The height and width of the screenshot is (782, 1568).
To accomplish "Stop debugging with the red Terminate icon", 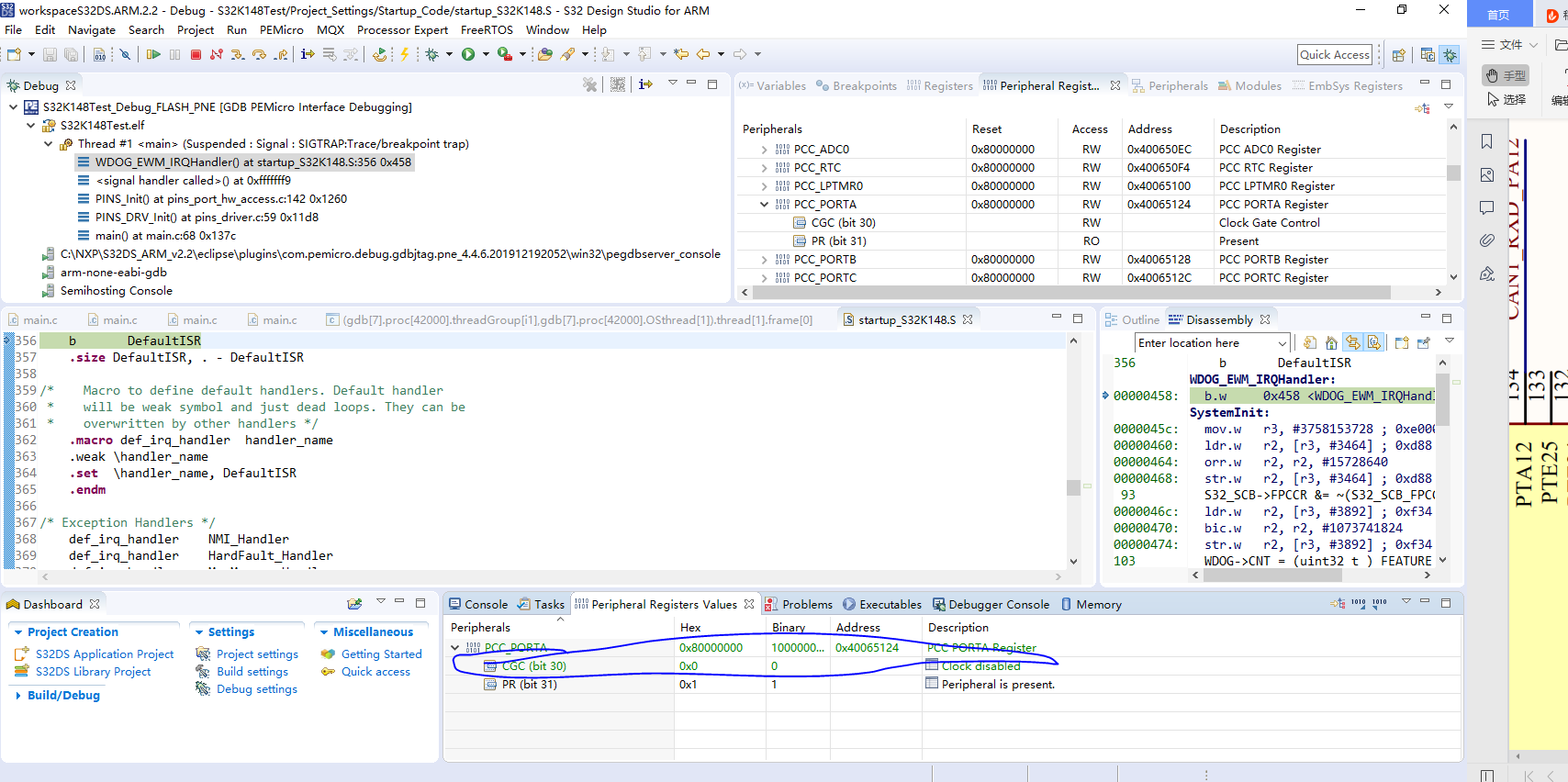I will pyautogui.click(x=196, y=55).
